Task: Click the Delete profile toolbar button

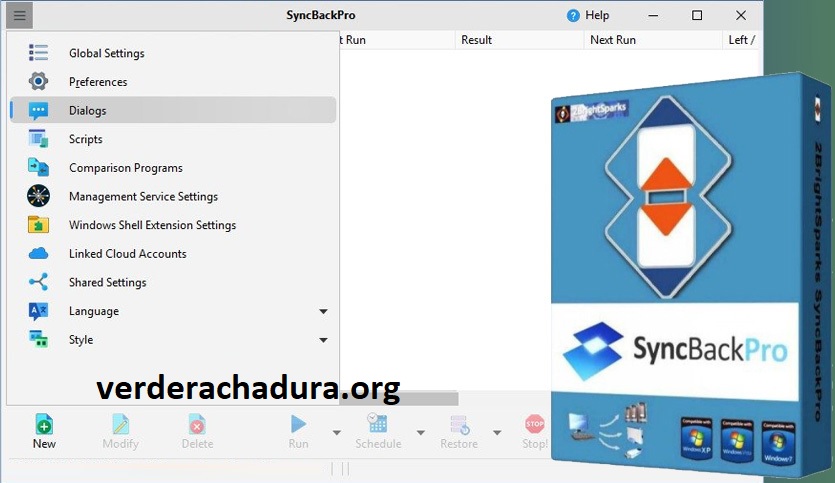Action: click(197, 432)
